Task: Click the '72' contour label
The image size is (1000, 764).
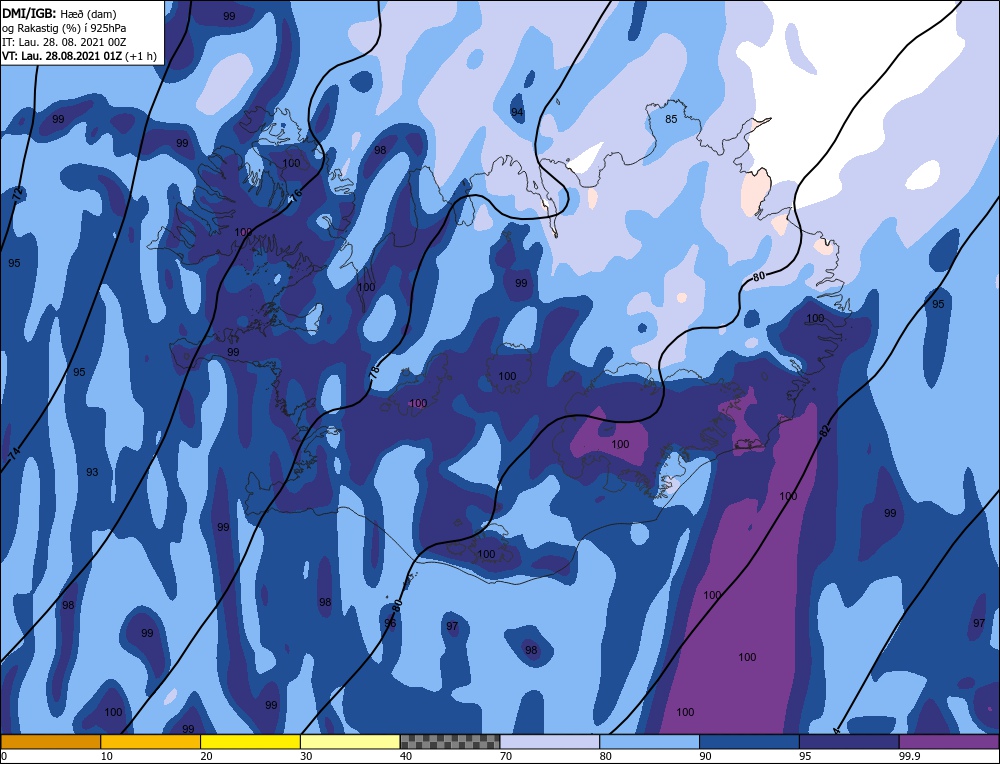Action: click(x=18, y=194)
